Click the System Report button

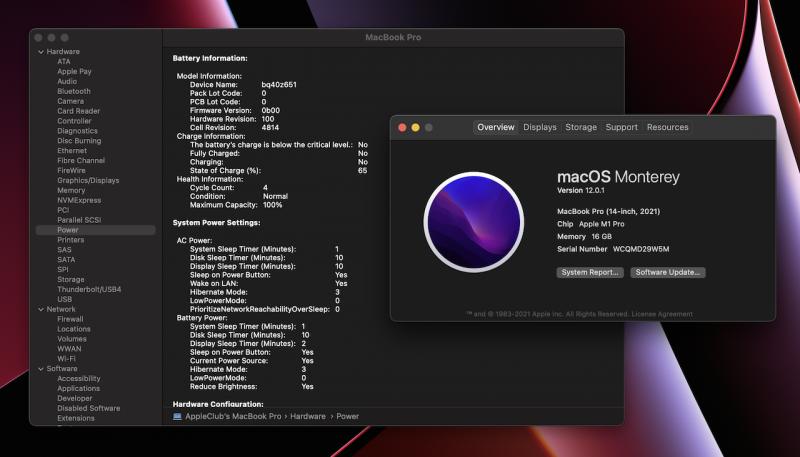click(589, 272)
